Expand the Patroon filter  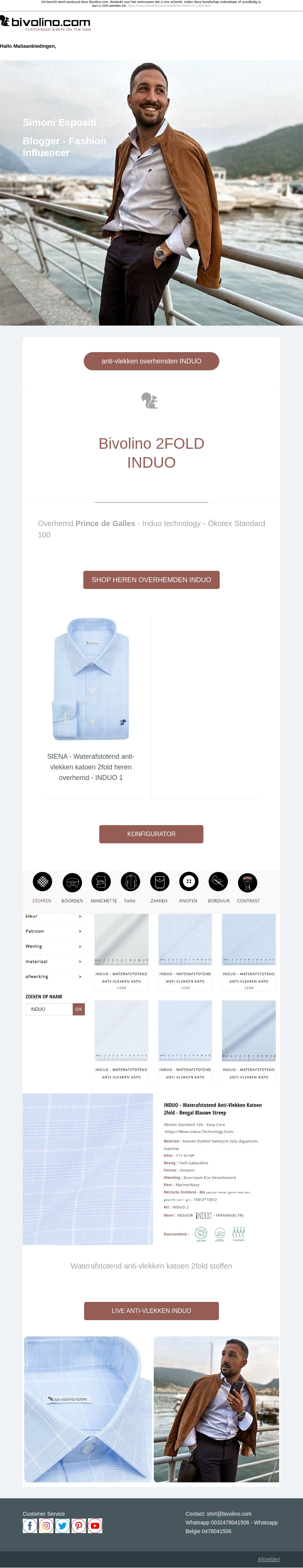tap(53, 931)
